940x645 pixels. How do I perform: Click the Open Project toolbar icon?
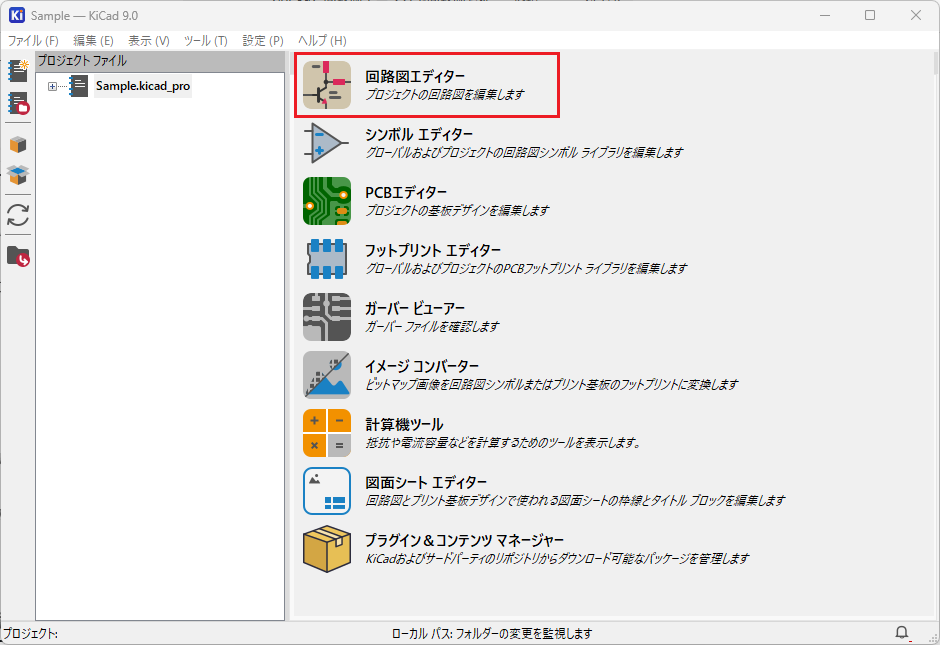click(x=18, y=103)
